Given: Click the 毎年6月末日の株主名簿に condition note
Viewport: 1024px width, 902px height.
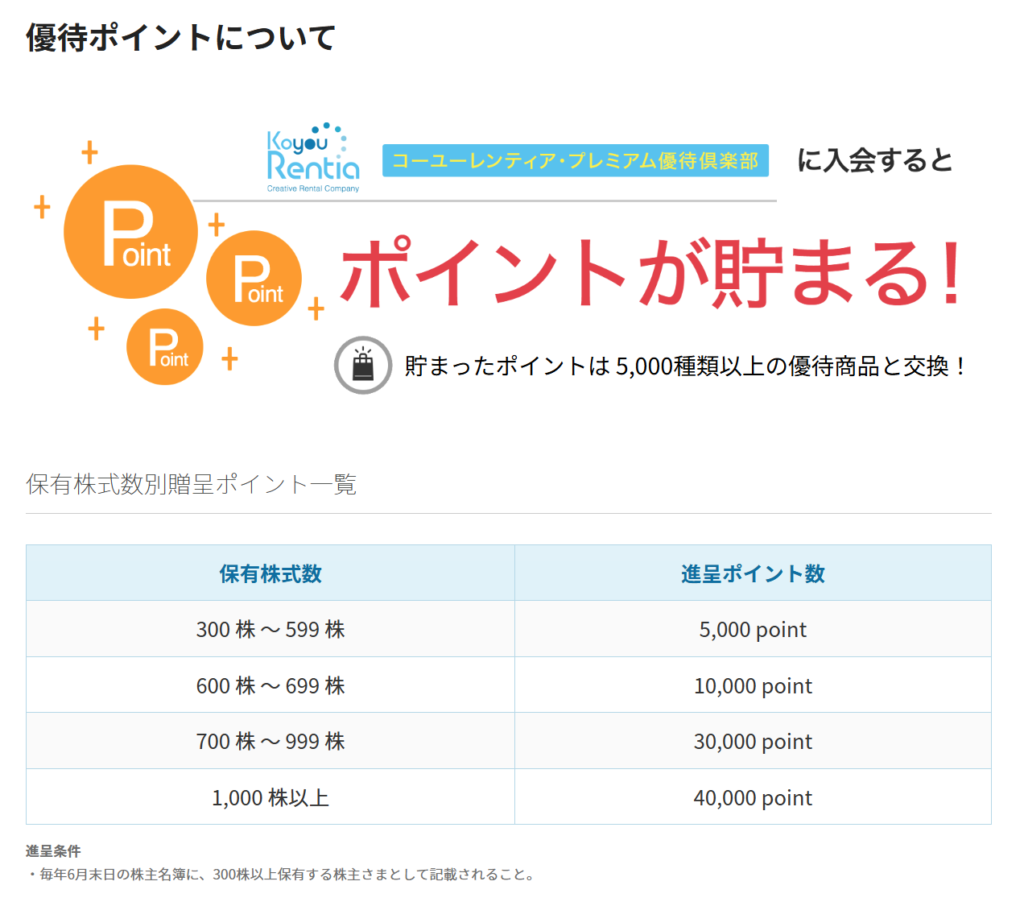Looking at the screenshot, I should click(x=282, y=874).
